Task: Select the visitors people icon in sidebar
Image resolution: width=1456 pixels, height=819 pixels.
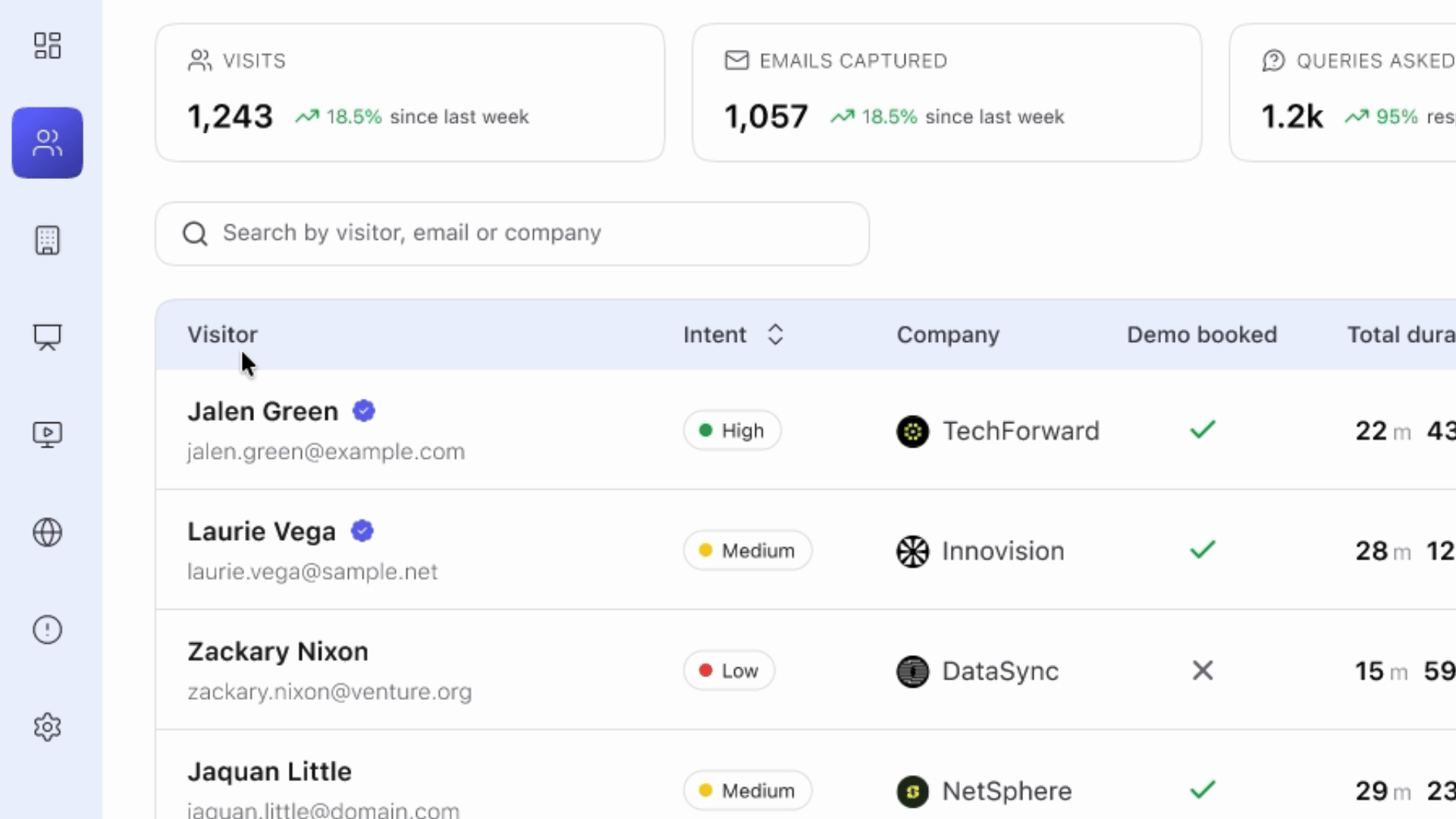Action: [47, 143]
